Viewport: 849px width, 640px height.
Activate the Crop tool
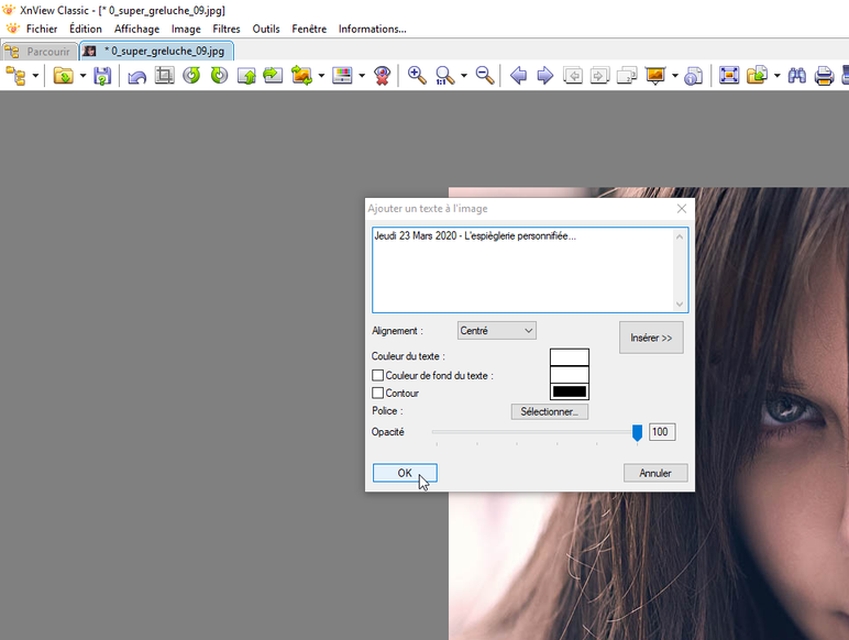click(x=164, y=75)
